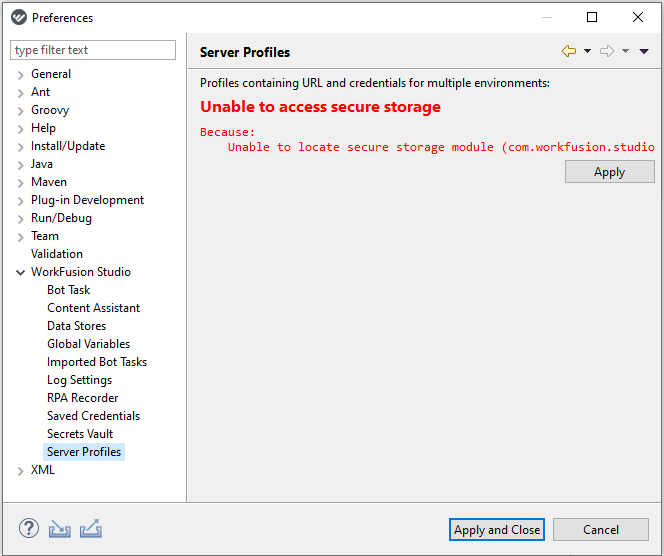Open forward history dropdown arrow
The width and height of the screenshot is (664, 556).
click(625, 51)
